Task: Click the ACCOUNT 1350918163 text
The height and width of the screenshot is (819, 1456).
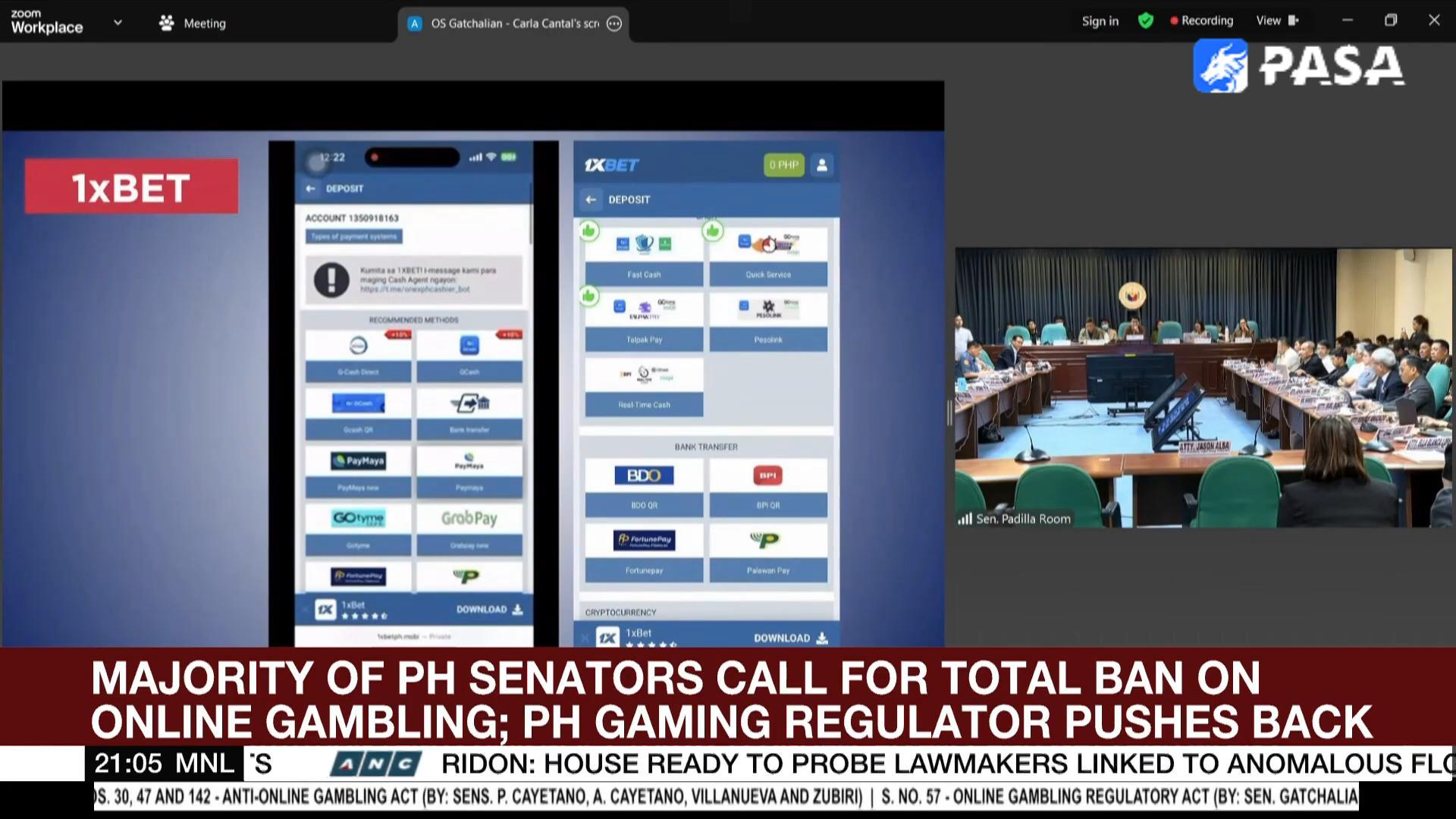Action: (x=352, y=218)
